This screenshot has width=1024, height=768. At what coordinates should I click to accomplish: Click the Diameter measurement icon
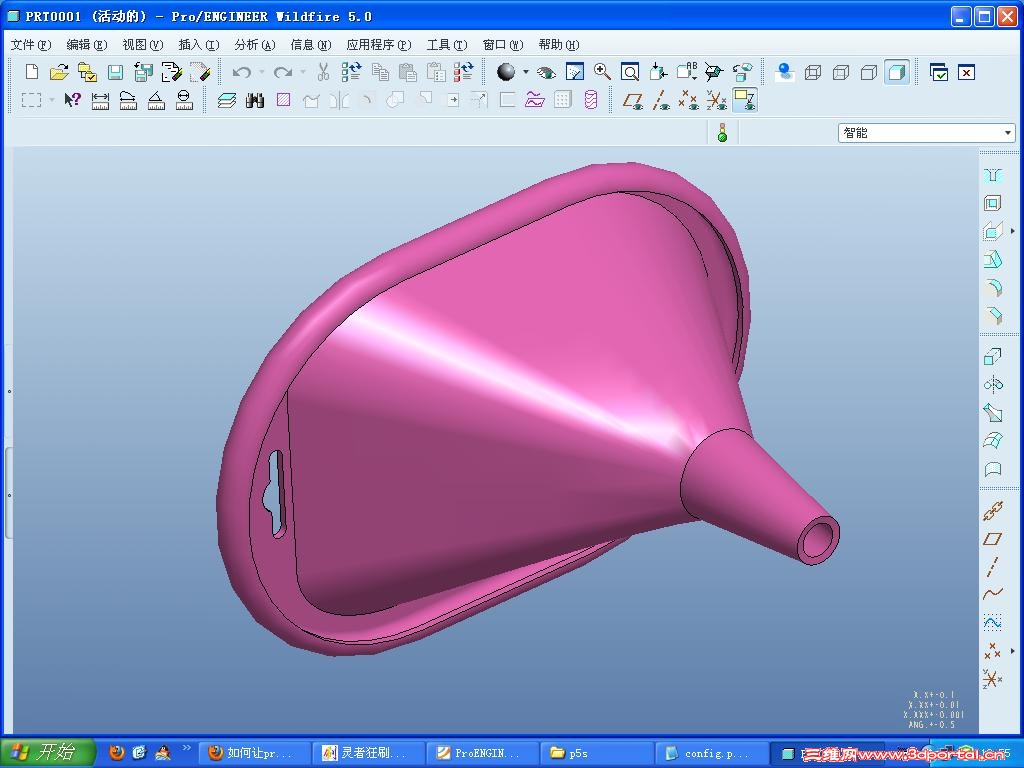[184, 100]
